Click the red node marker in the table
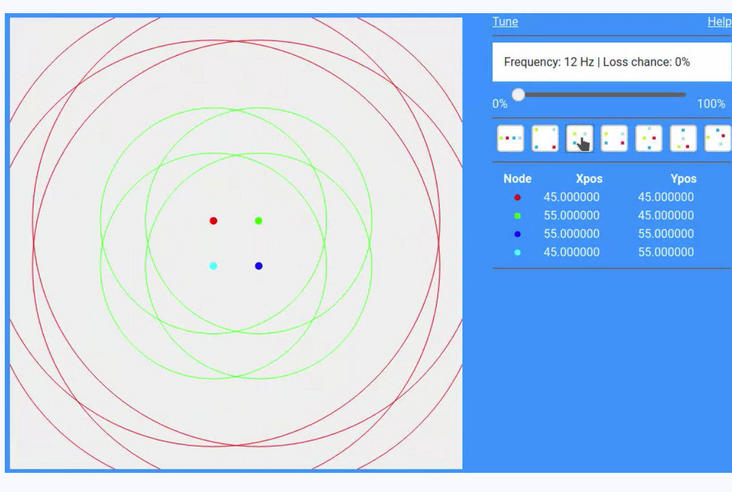 click(517, 197)
